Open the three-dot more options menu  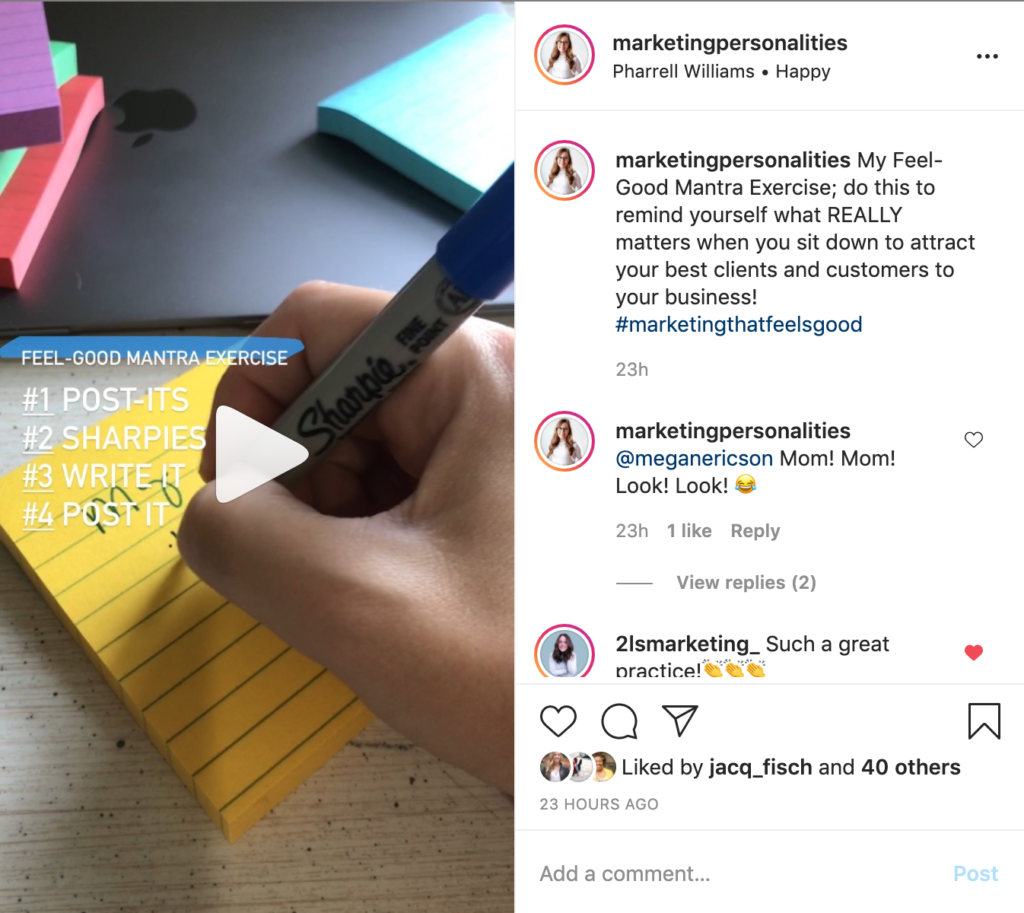(987, 56)
